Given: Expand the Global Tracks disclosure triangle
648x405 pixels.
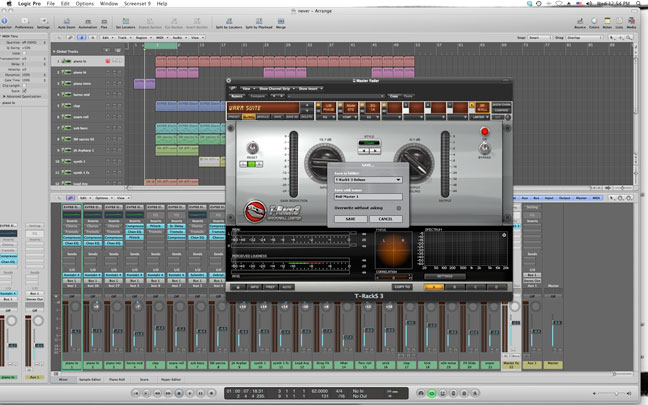Looking at the screenshot, I should click(54, 52).
